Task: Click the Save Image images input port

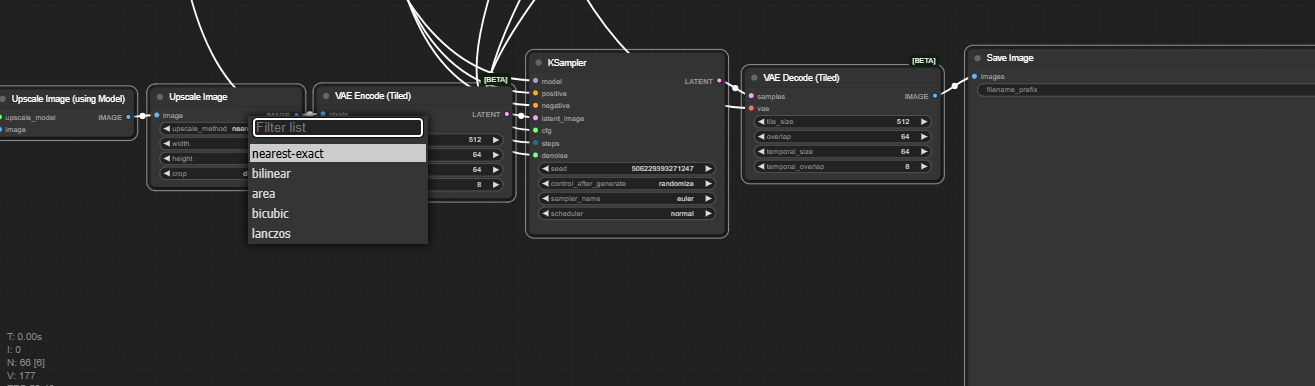Action: 974,76
